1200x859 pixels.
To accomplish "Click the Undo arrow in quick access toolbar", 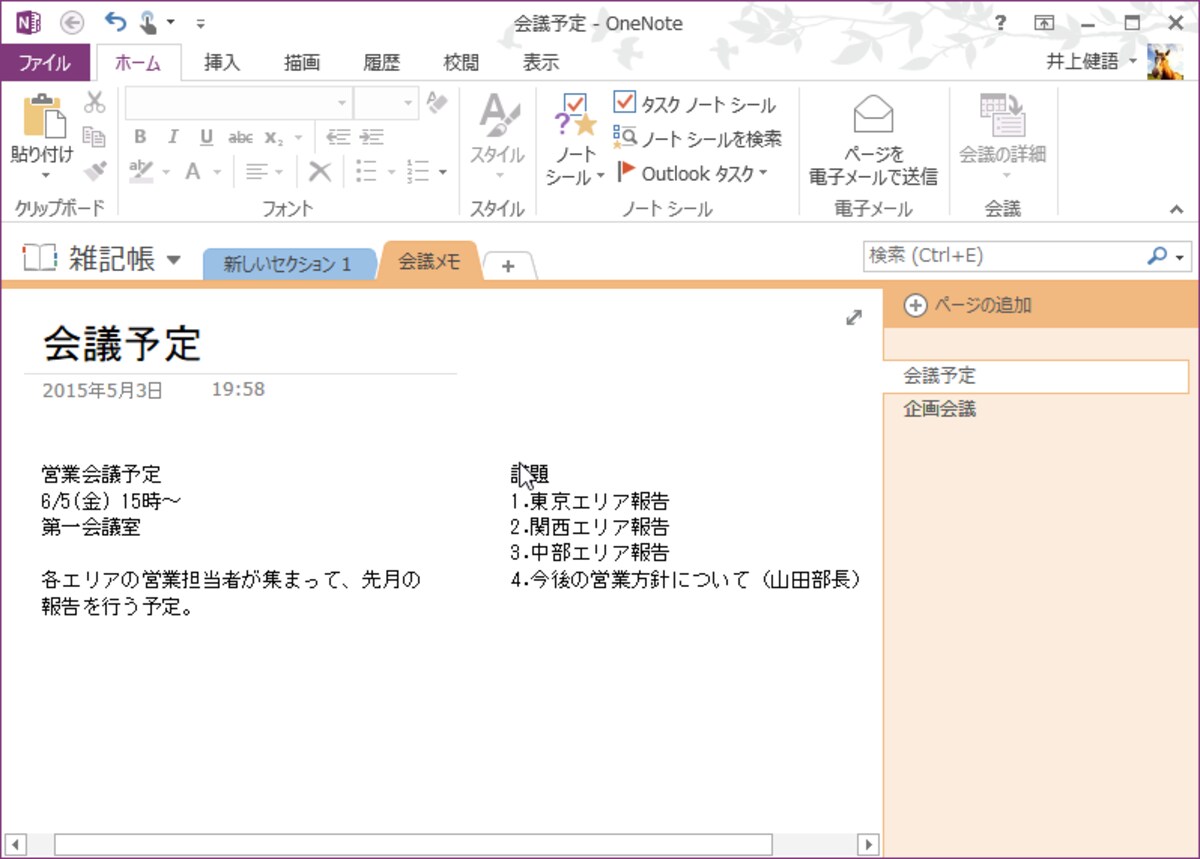I will click(116, 21).
